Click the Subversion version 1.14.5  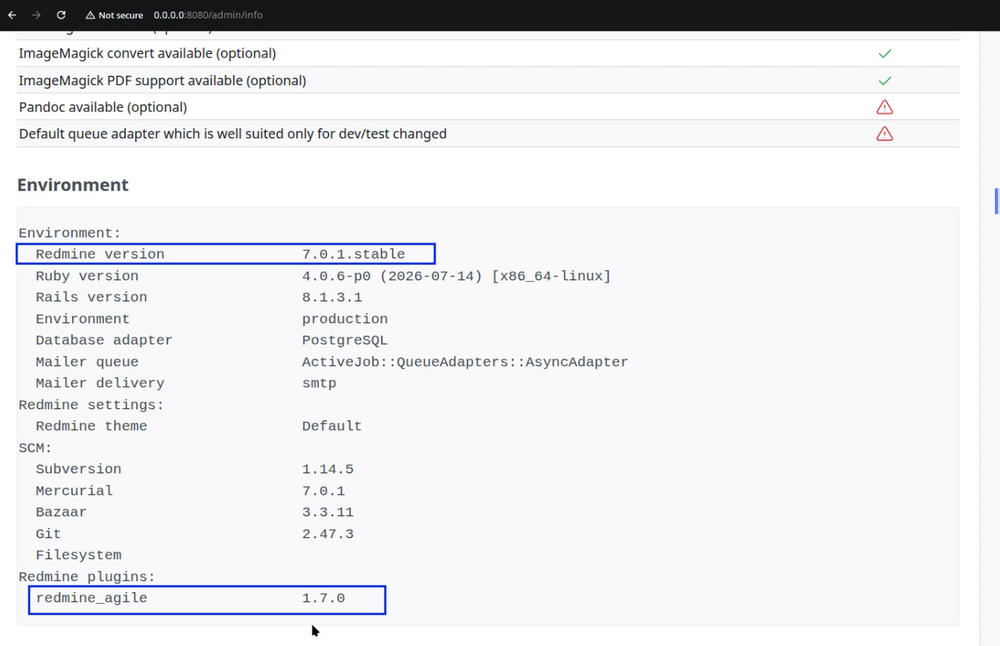[x=328, y=469]
